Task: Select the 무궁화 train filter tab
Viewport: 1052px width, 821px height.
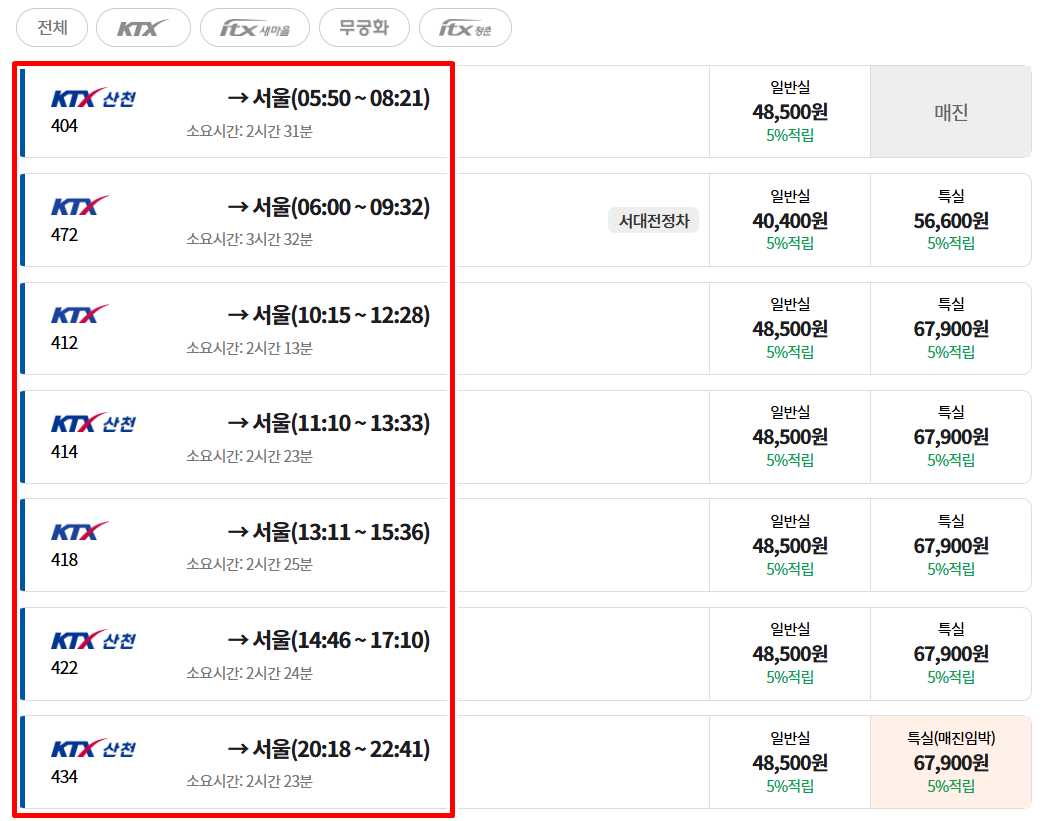Action: (364, 28)
